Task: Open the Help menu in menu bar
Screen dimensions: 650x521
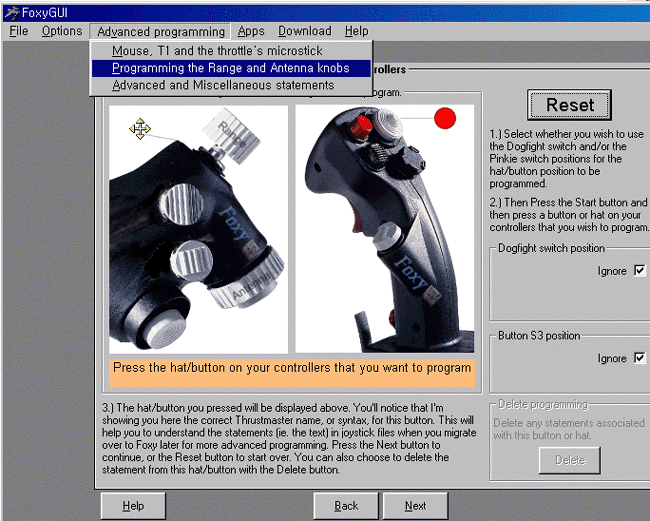Action: tap(357, 31)
